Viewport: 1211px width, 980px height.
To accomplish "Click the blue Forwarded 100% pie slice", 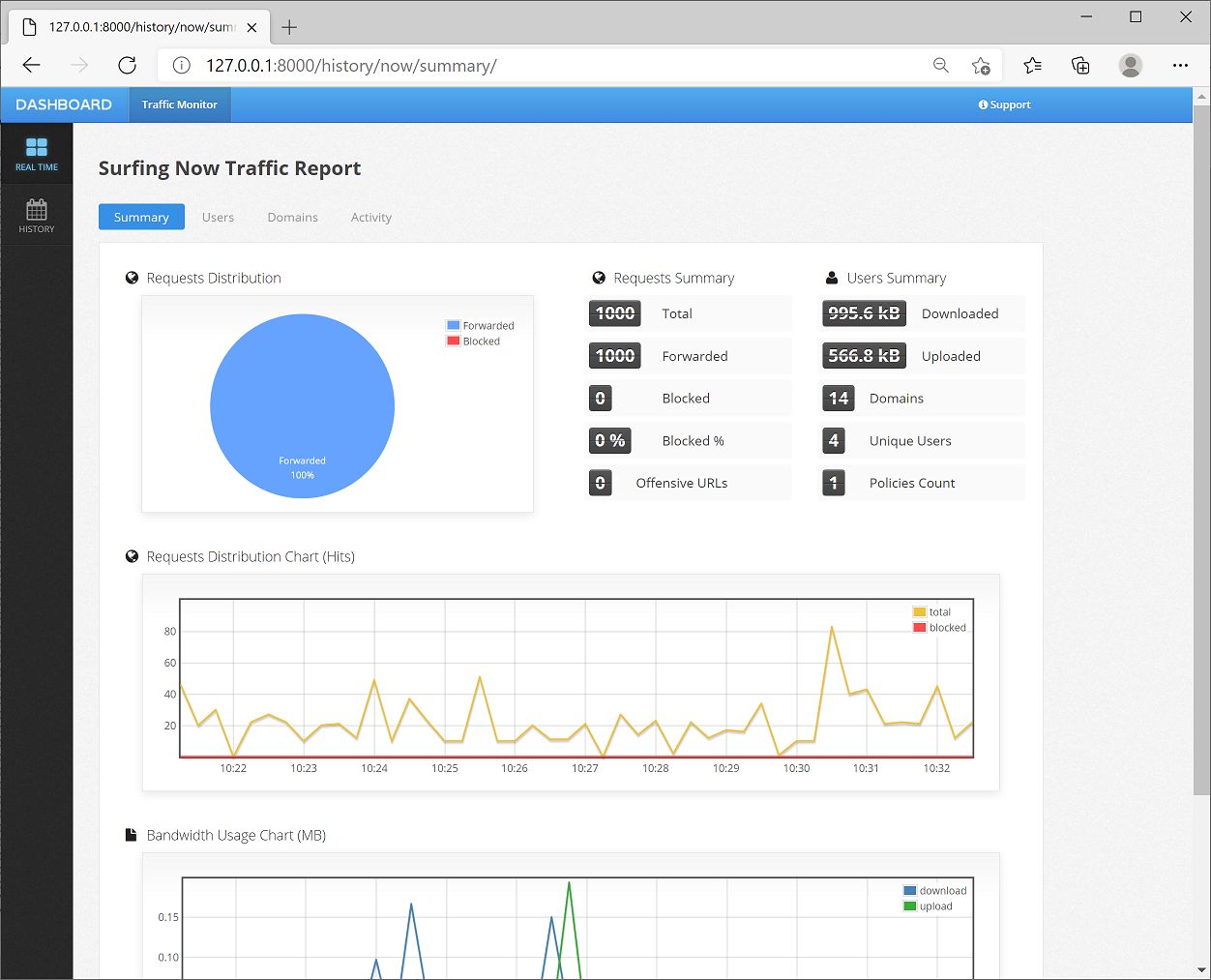I will click(302, 405).
